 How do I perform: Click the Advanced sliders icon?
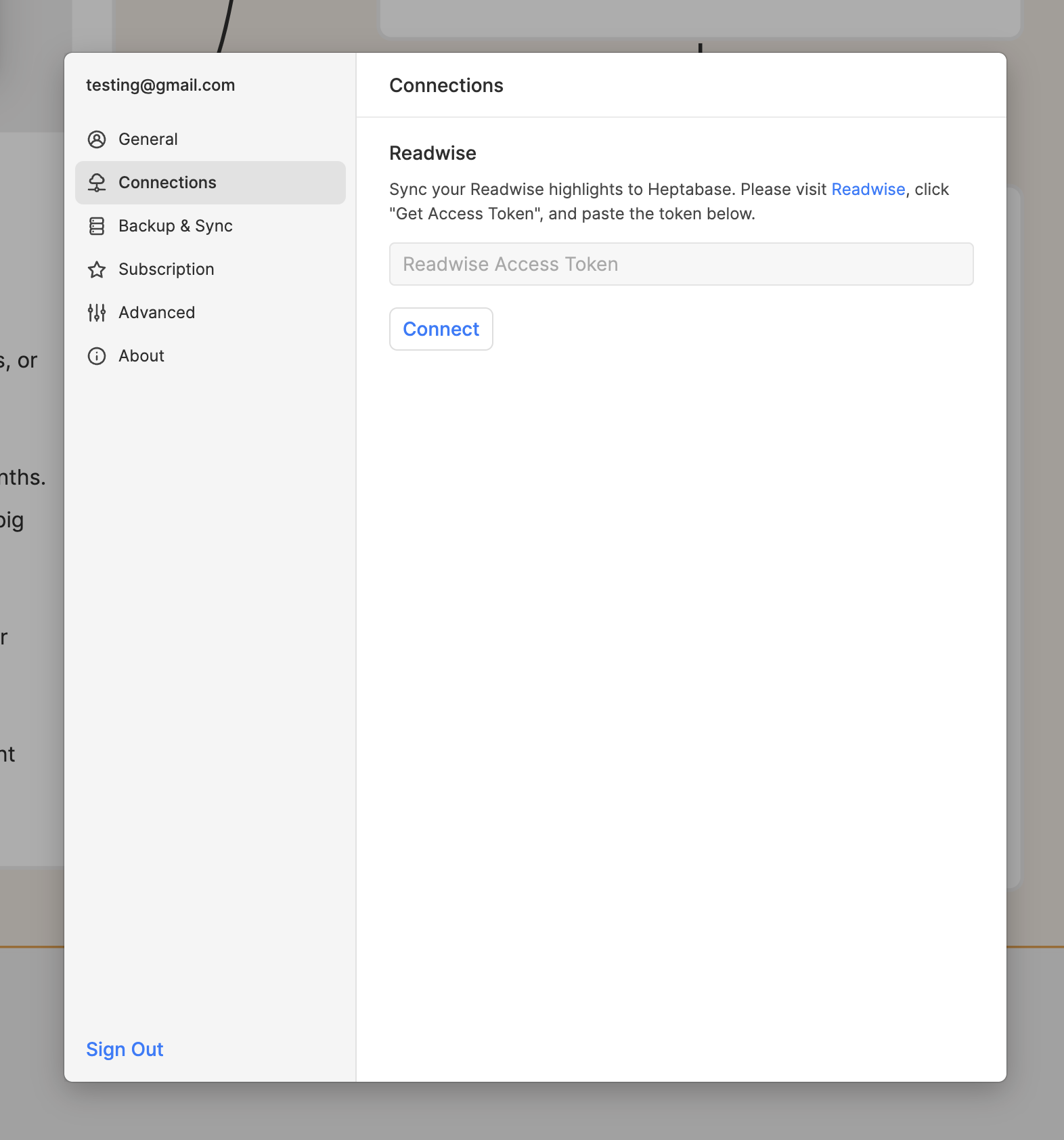(97, 313)
